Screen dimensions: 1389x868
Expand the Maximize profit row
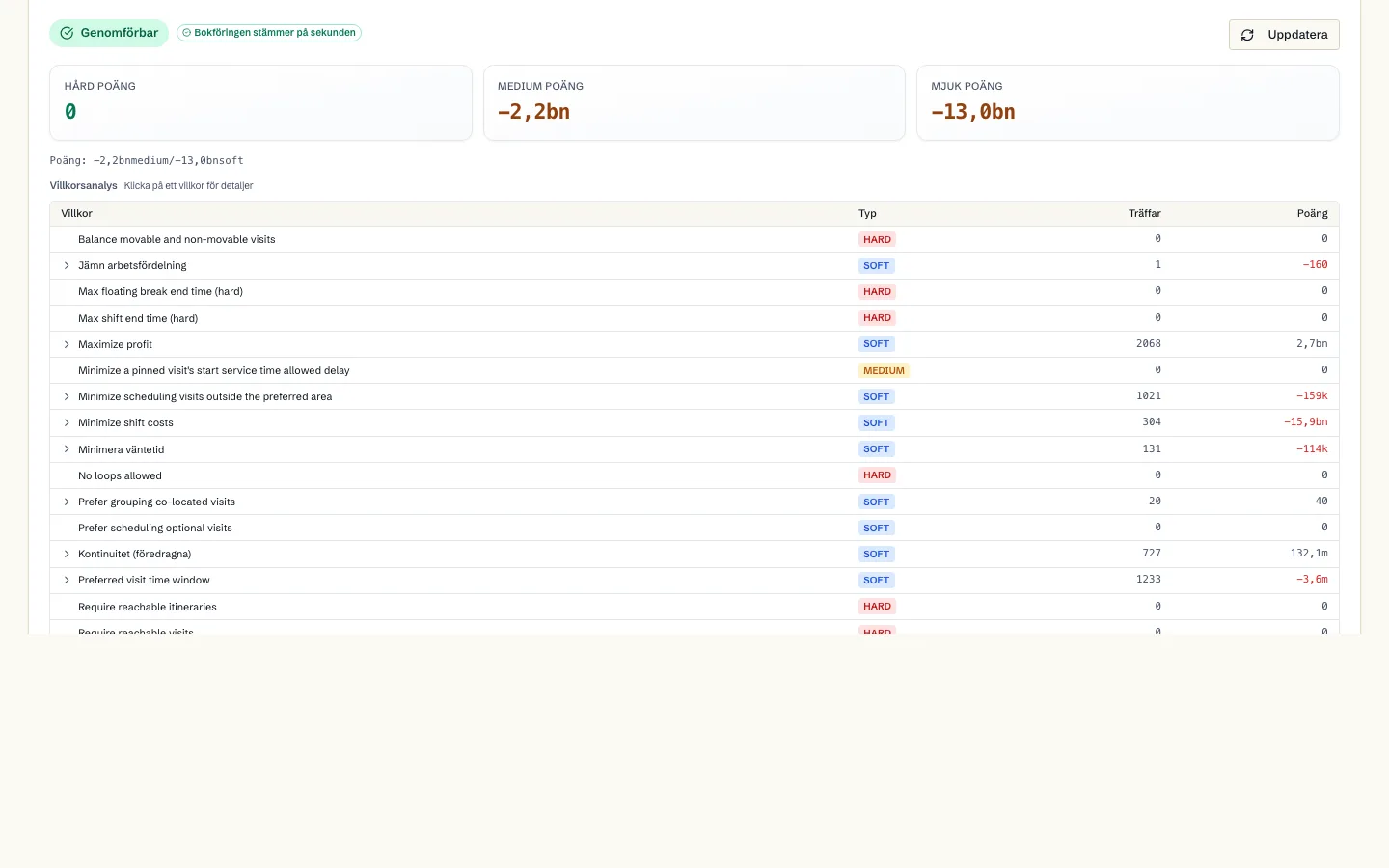(67, 345)
